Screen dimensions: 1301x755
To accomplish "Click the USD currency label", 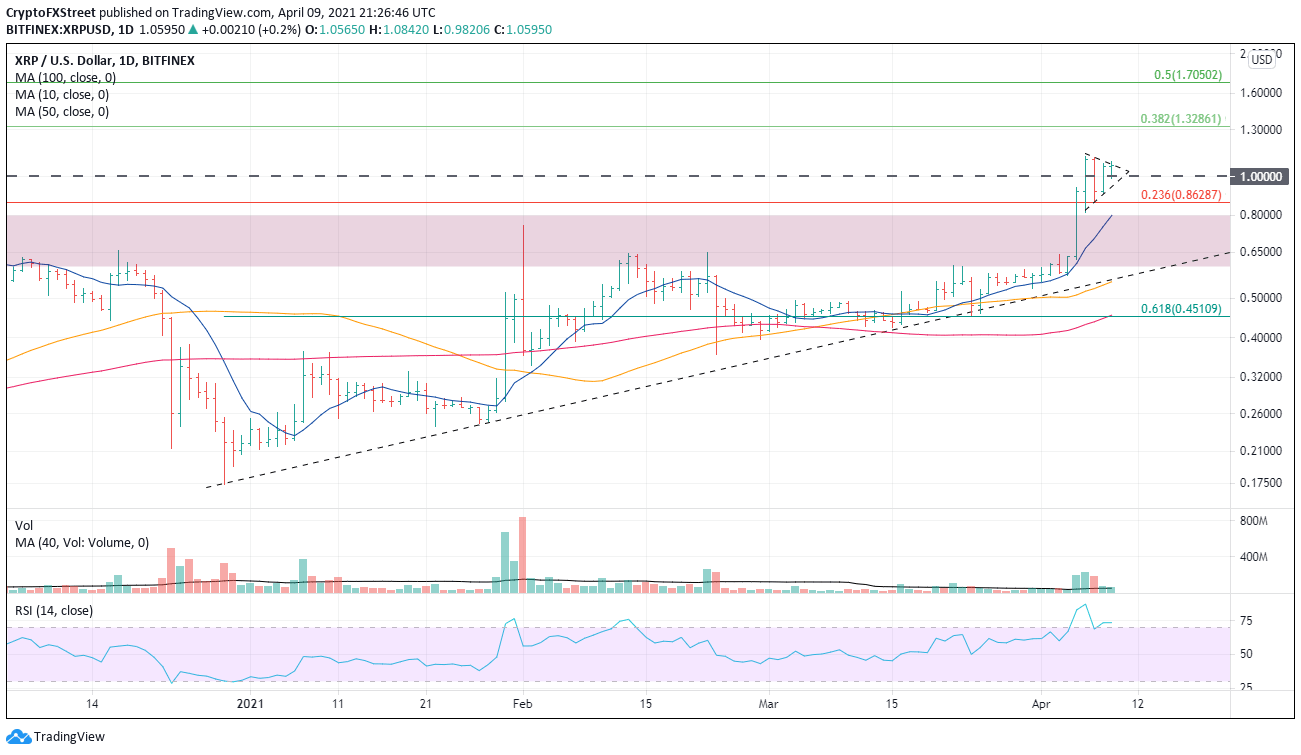I will (1263, 60).
